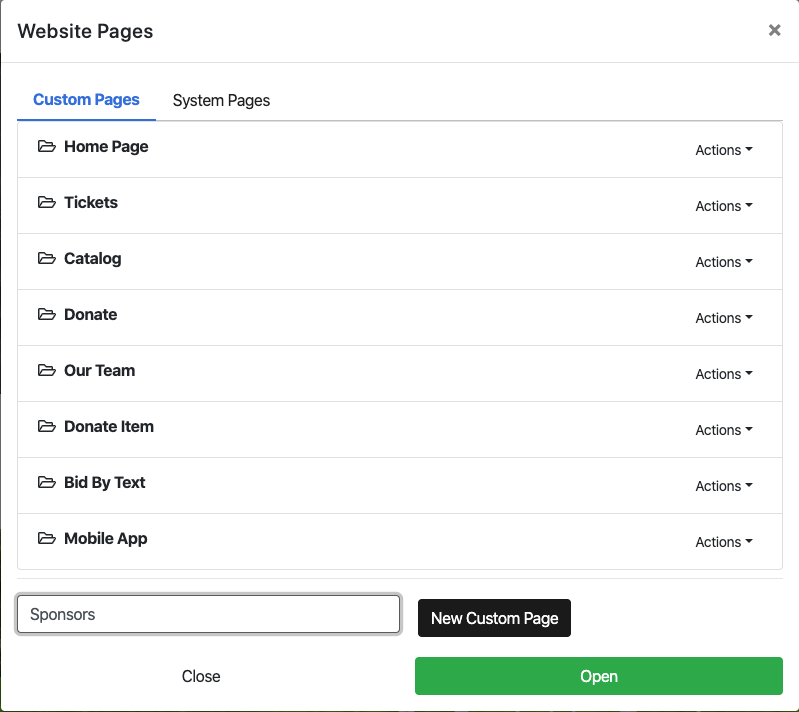Image resolution: width=799 pixels, height=712 pixels.
Task: Switch to the System Pages tab
Action: (221, 101)
